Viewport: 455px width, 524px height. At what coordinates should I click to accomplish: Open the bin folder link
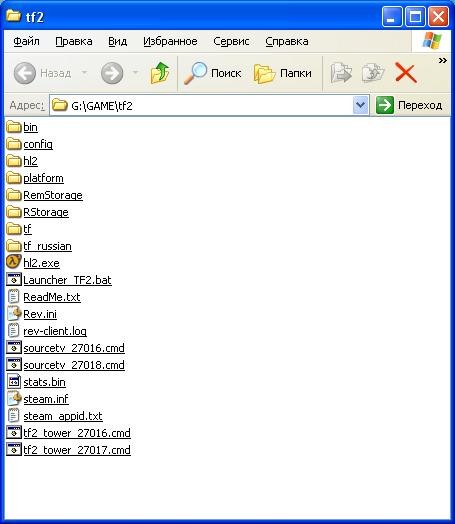click(x=30, y=127)
